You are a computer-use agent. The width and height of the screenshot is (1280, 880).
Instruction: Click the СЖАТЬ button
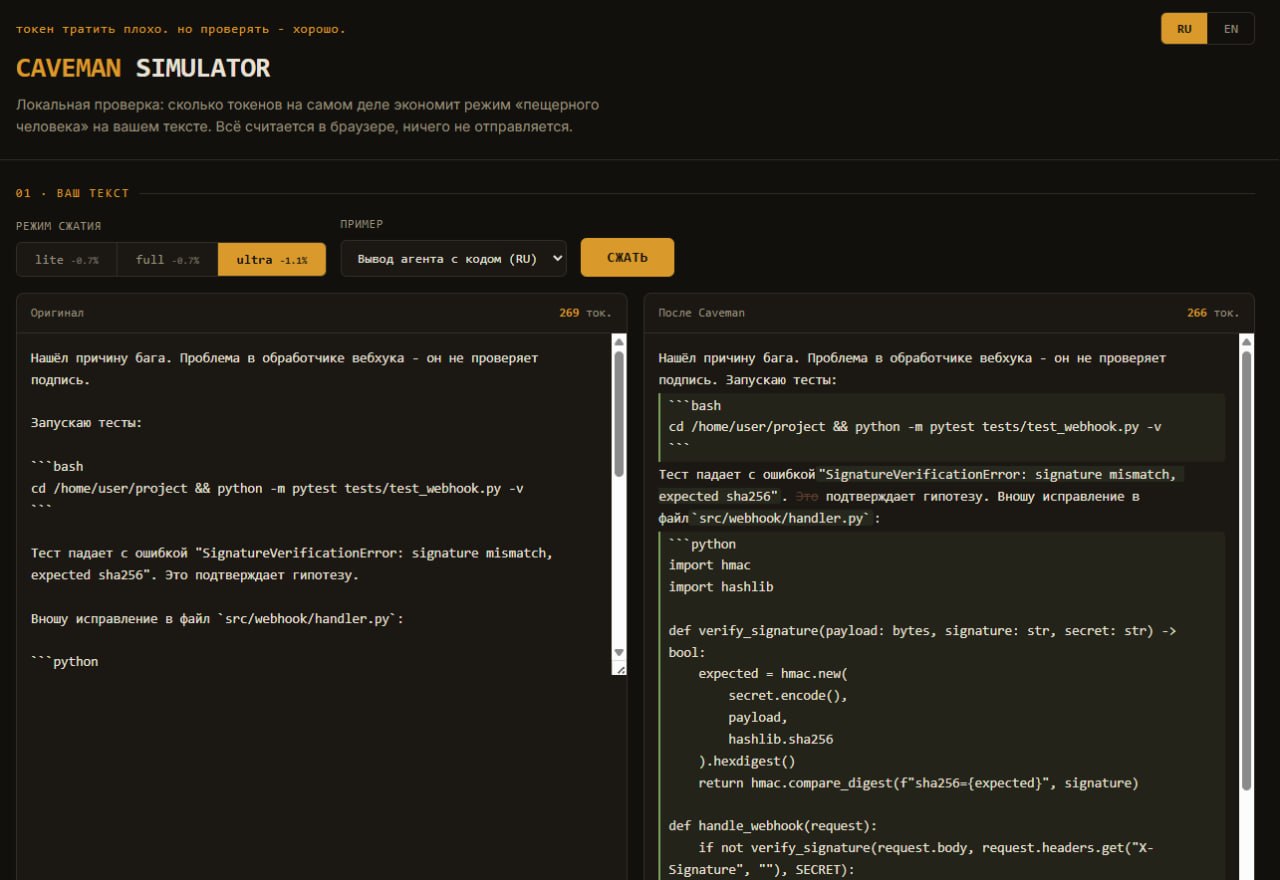[x=627, y=257]
